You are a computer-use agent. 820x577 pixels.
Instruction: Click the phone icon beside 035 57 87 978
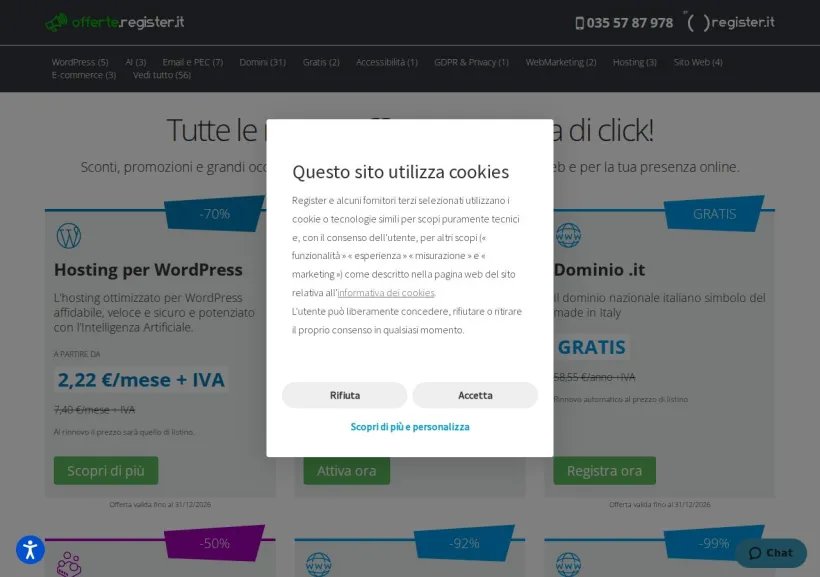pyautogui.click(x=579, y=23)
